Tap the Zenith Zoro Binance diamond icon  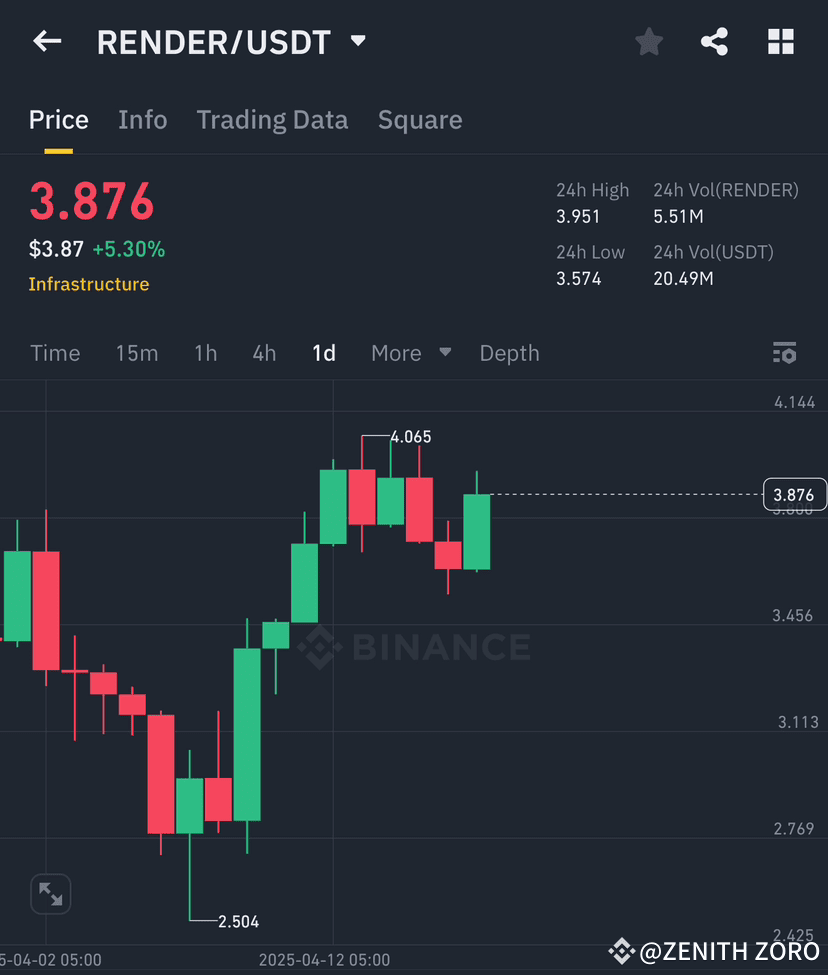pos(623,952)
